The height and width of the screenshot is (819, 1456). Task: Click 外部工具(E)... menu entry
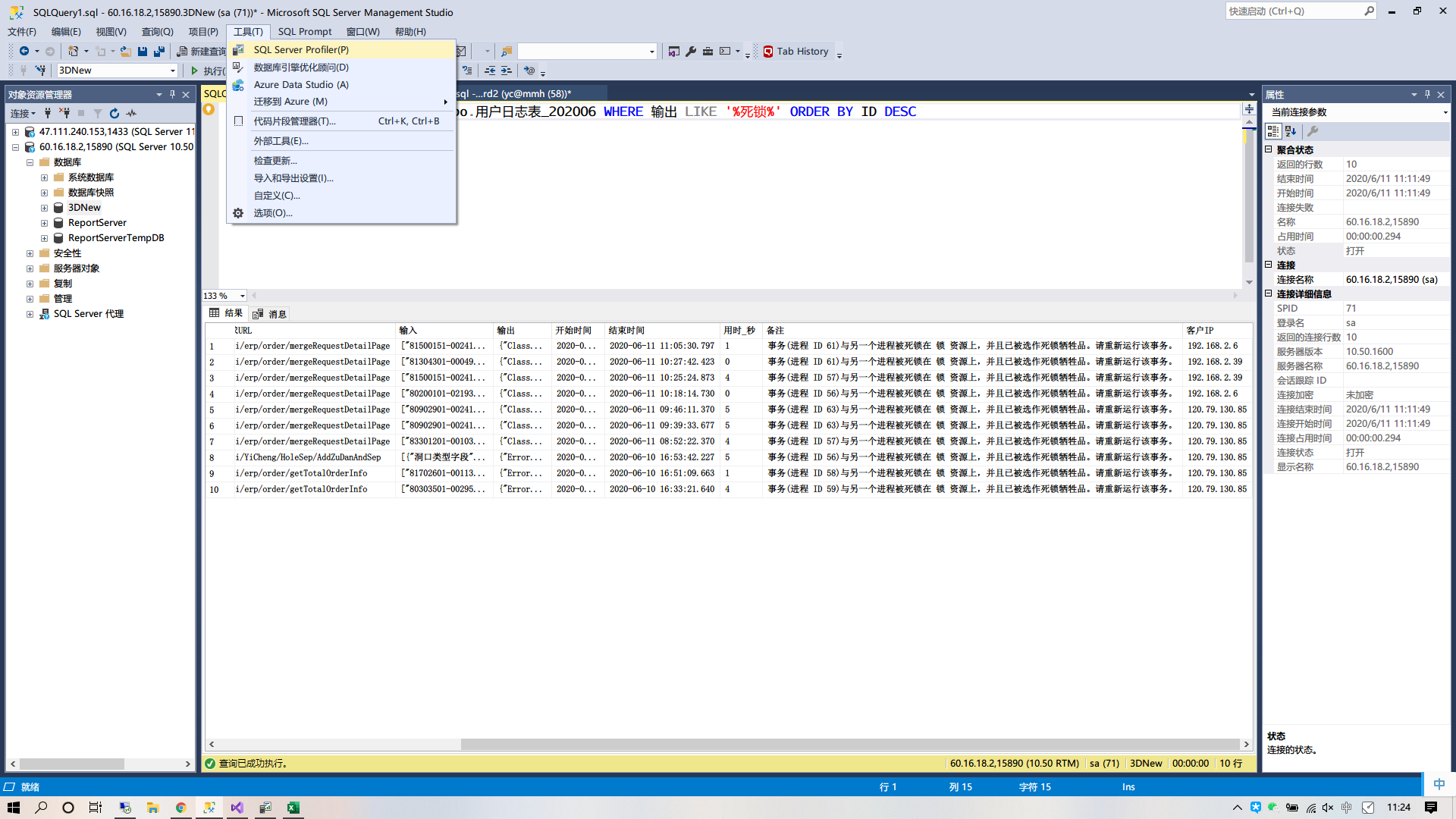tap(341, 140)
